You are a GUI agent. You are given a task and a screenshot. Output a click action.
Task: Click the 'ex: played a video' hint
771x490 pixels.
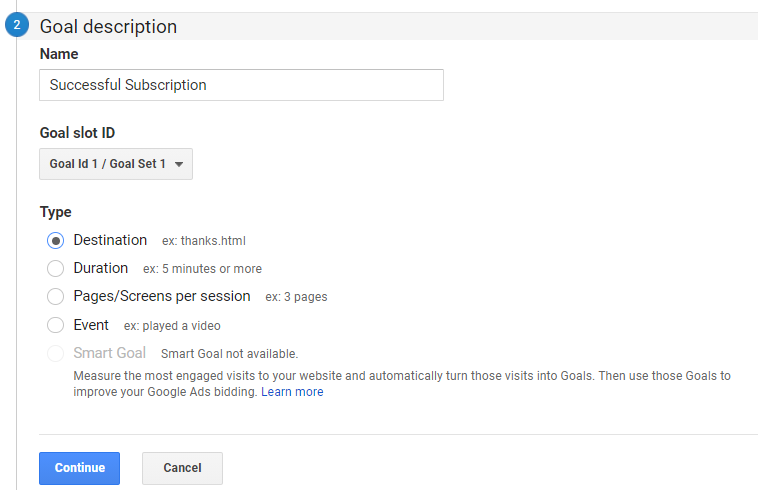click(x=172, y=326)
